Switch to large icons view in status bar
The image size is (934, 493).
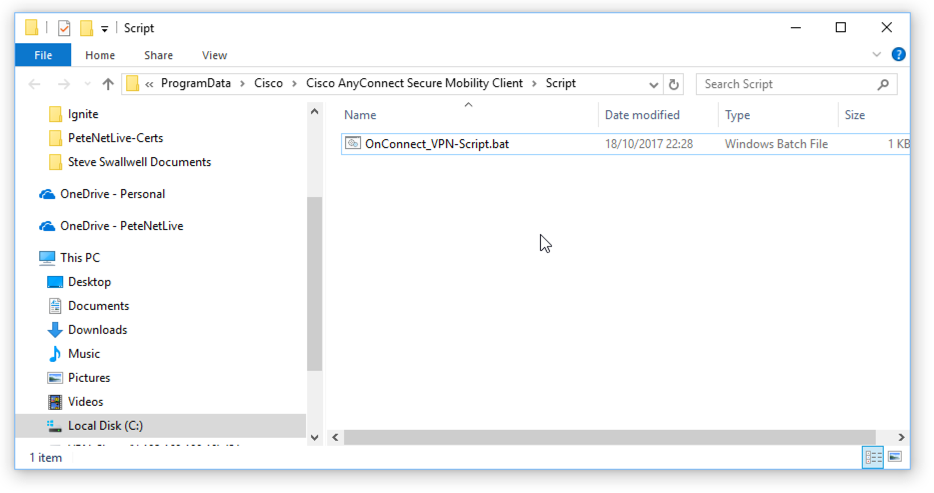pyautogui.click(x=895, y=457)
